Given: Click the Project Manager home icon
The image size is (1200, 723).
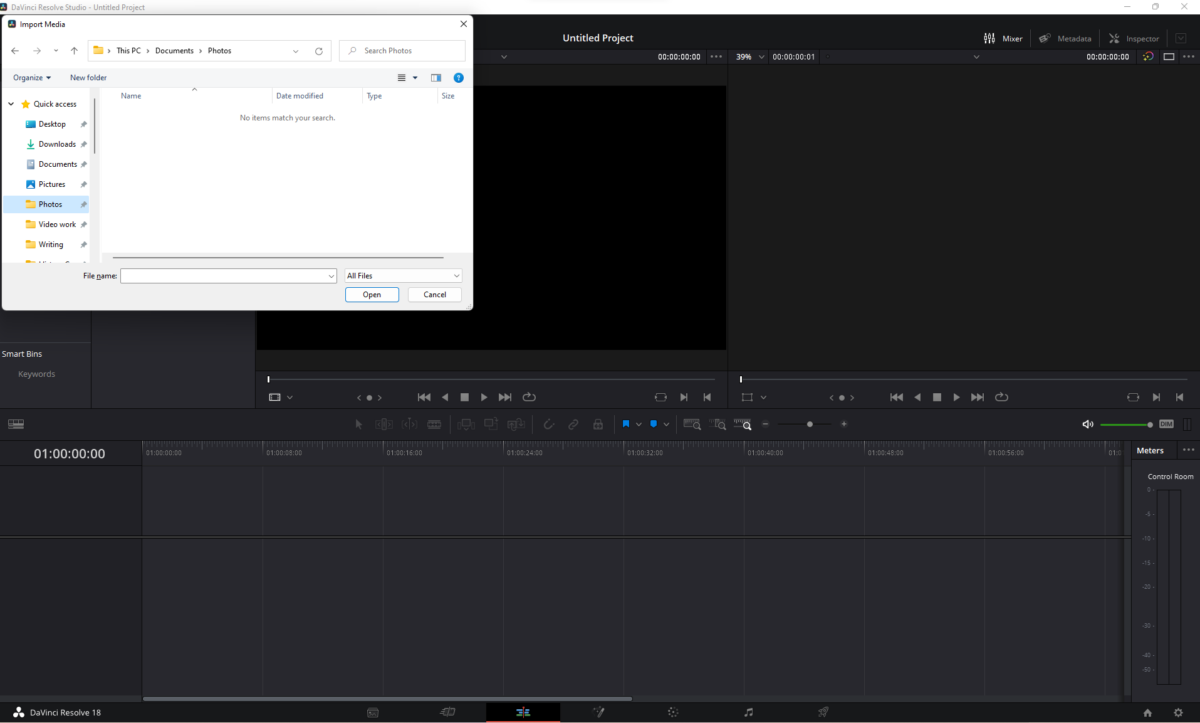Looking at the screenshot, I should (1147, 712).
